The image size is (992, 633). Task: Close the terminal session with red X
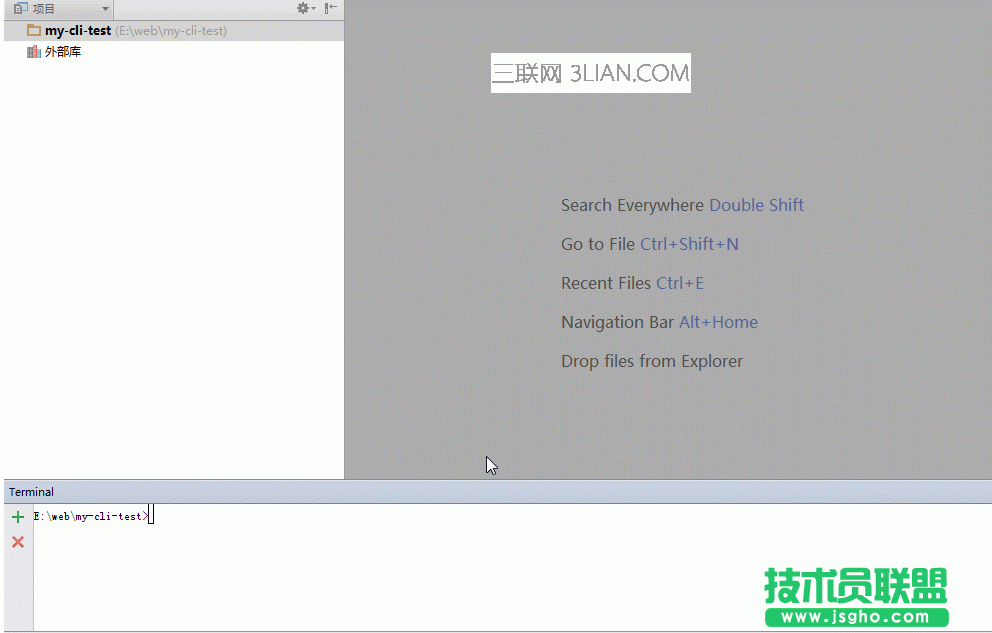17,542
